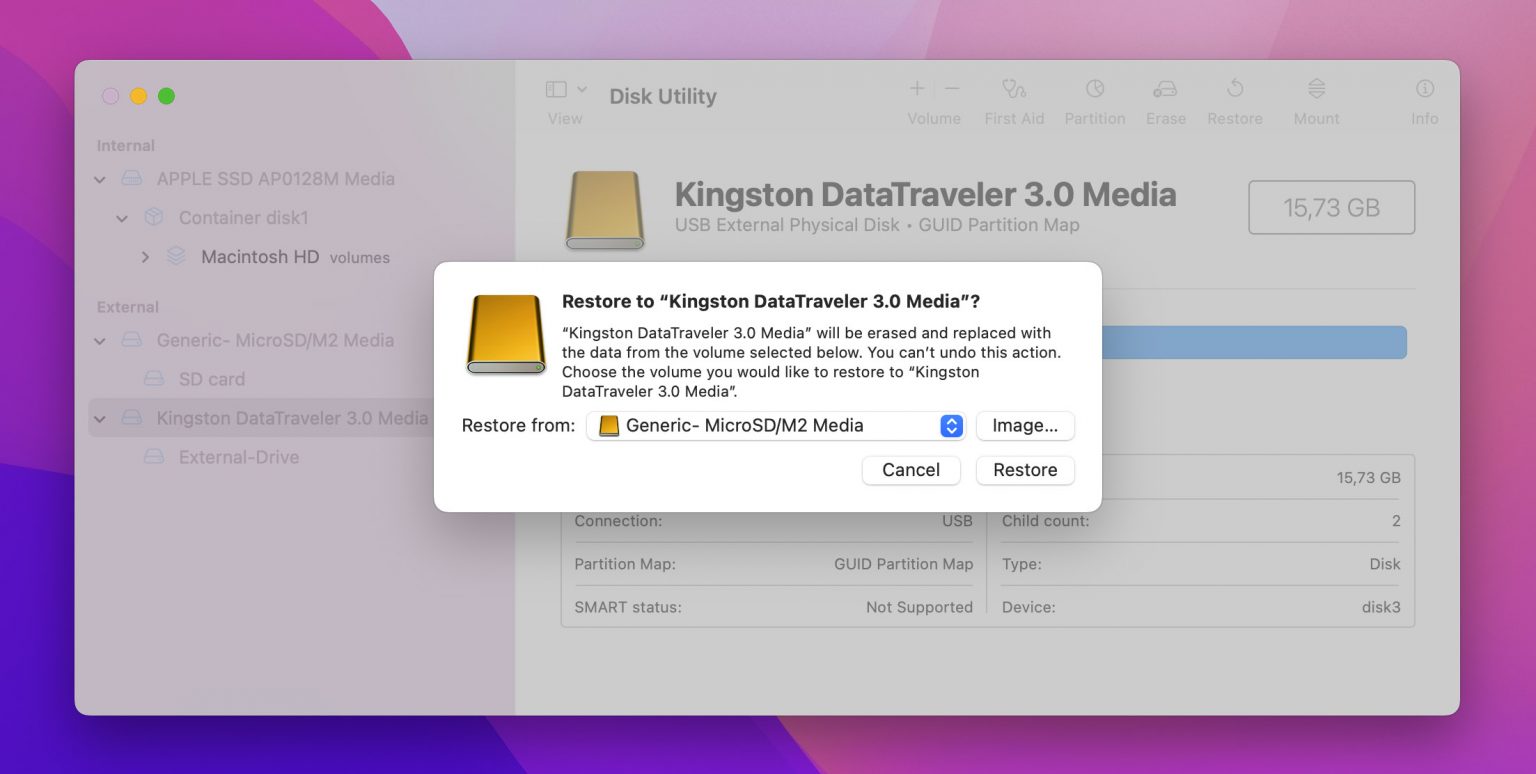Viewport: 1536px width, 774px height.
Task: Click the sidebar View icon
Action: click(x=554, y=88)
